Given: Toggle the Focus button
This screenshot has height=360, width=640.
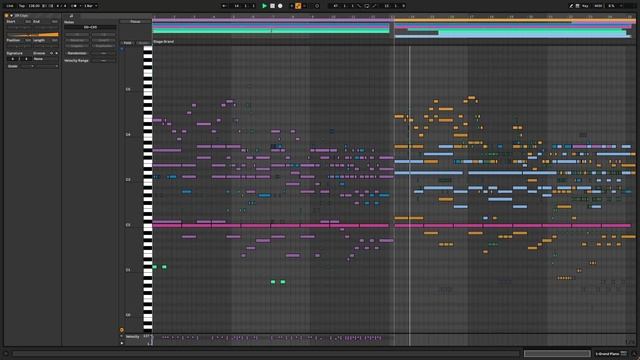Looking at the screenshot, I should click(x=135, y=22).
